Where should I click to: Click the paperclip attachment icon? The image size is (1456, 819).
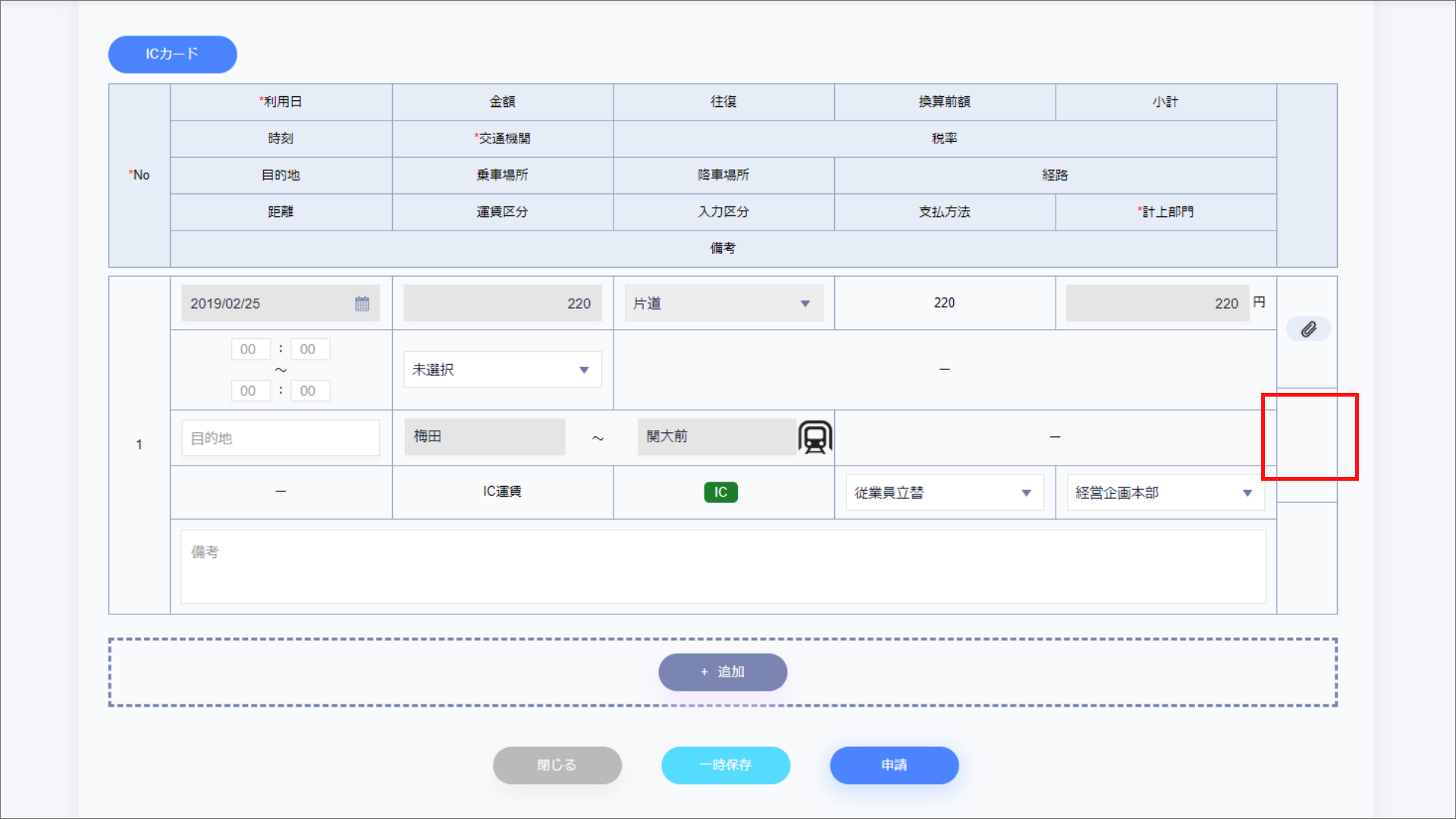pyautogui.click(x=1307, y=328)
